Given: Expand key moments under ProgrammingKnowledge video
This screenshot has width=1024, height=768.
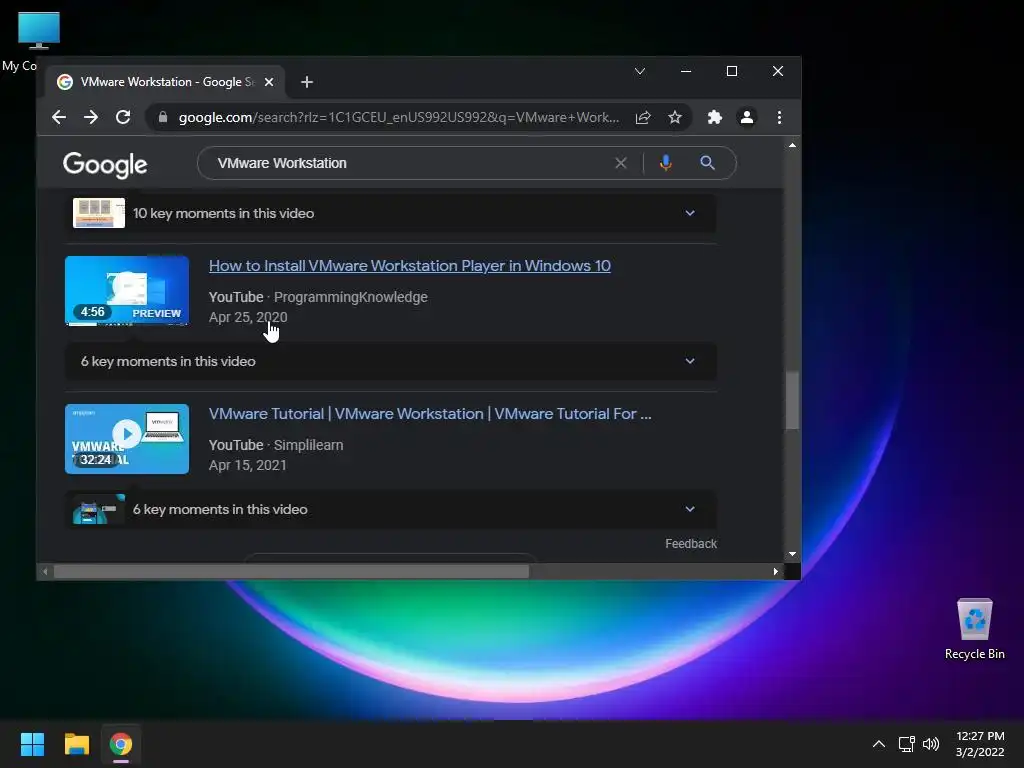Looking at the screenshot, I should click(x=391, y=361).
